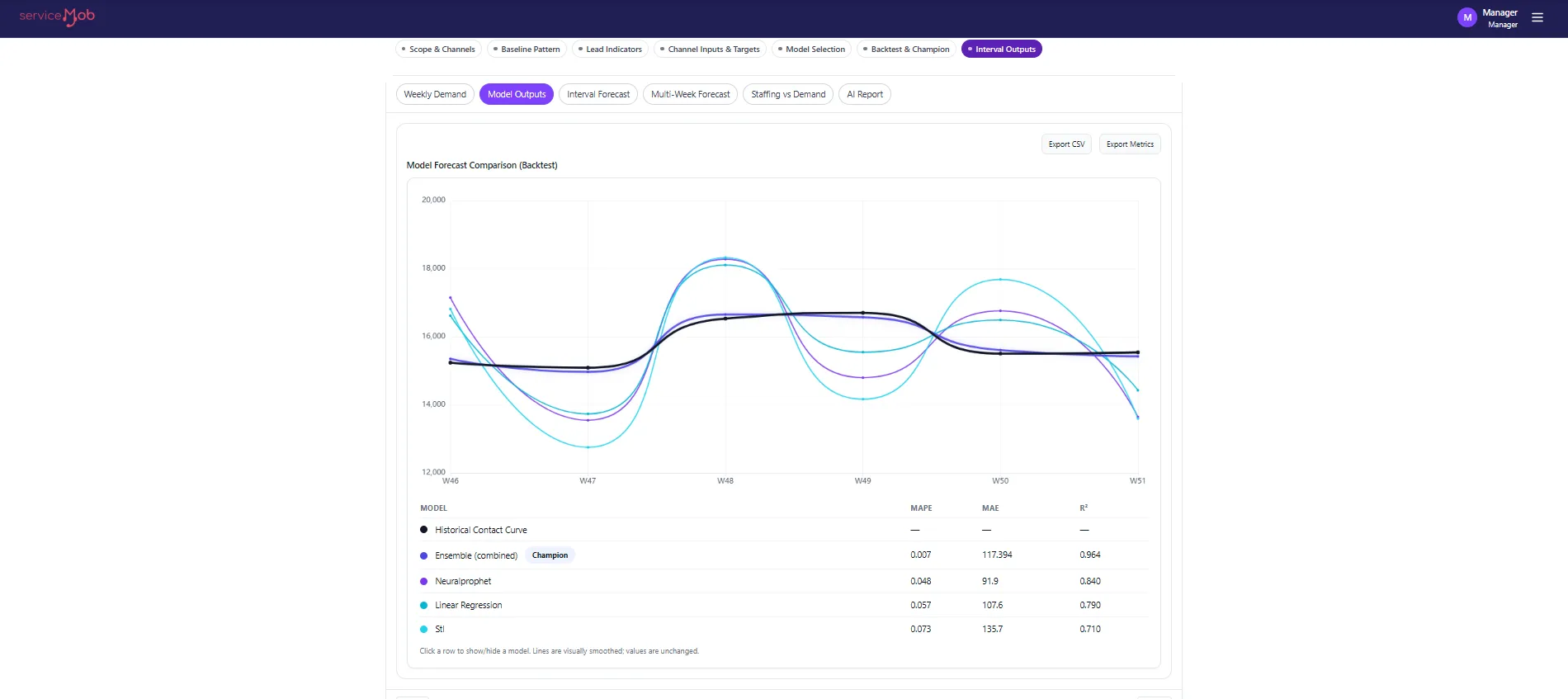Go to Backtest & Champion step
The image size is (1568, 699).
point(906,50)
